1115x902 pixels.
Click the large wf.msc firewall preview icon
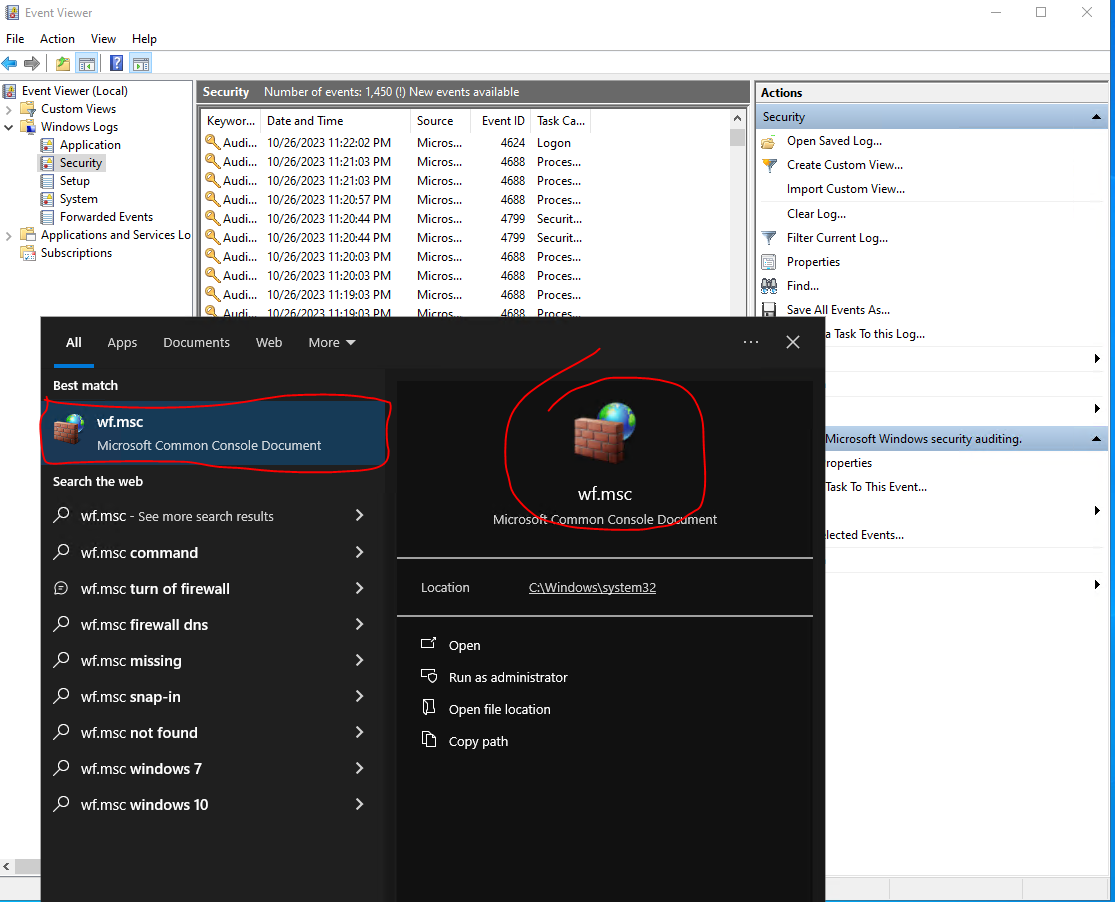(604, 433)
